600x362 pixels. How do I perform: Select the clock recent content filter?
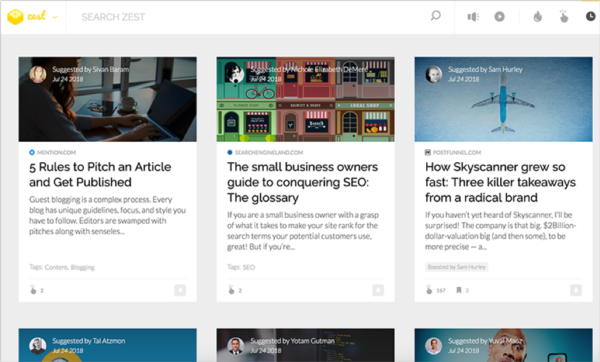(x=590, y=16)
